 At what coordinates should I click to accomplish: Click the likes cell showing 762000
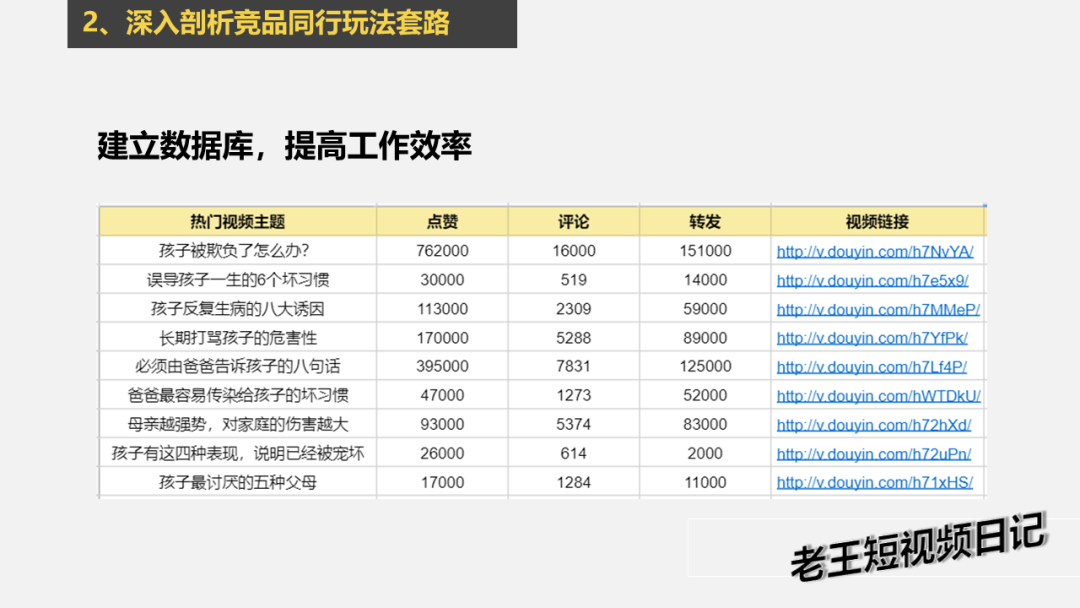tap(442, 251)
